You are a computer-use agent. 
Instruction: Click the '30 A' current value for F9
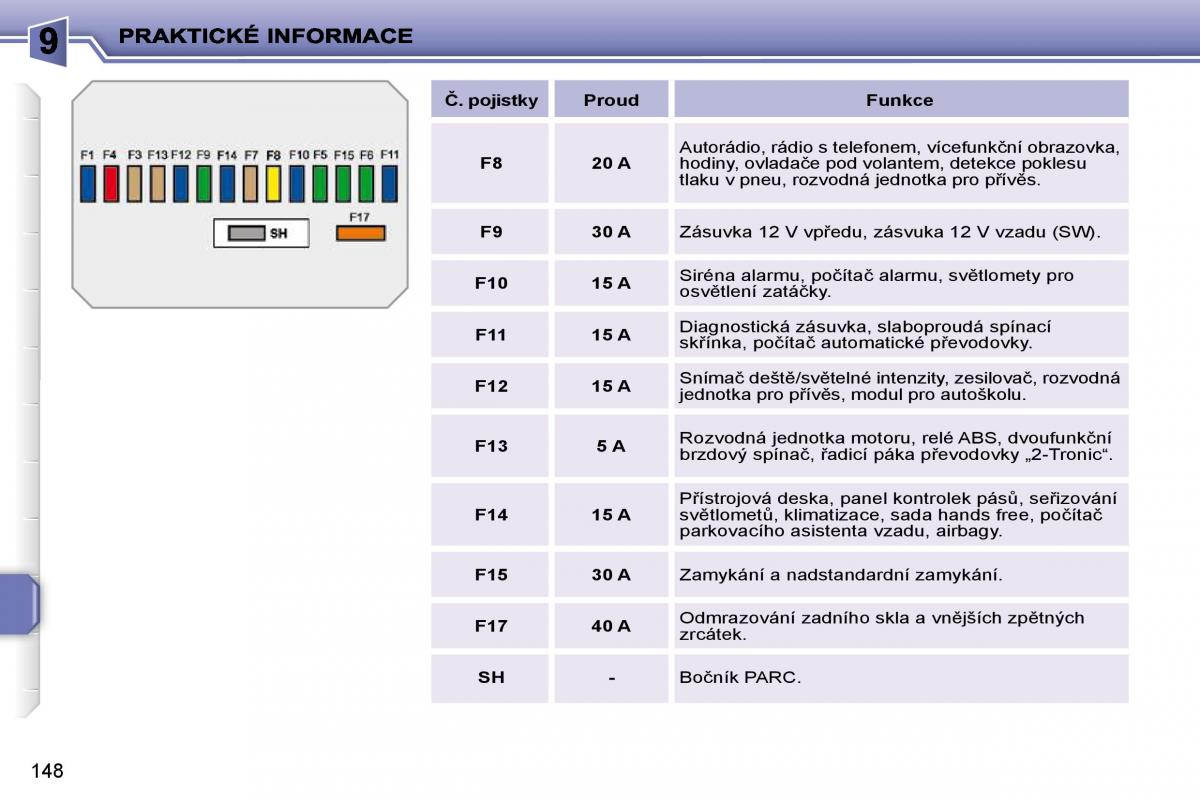pos(611,231)
